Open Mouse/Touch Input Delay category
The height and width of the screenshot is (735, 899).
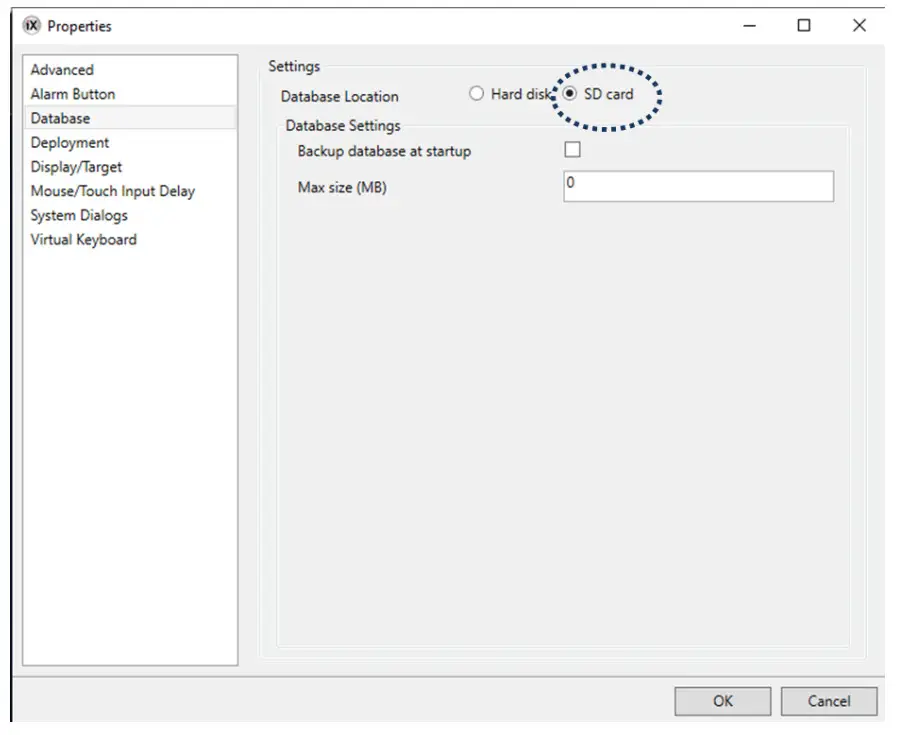(130, 191)
